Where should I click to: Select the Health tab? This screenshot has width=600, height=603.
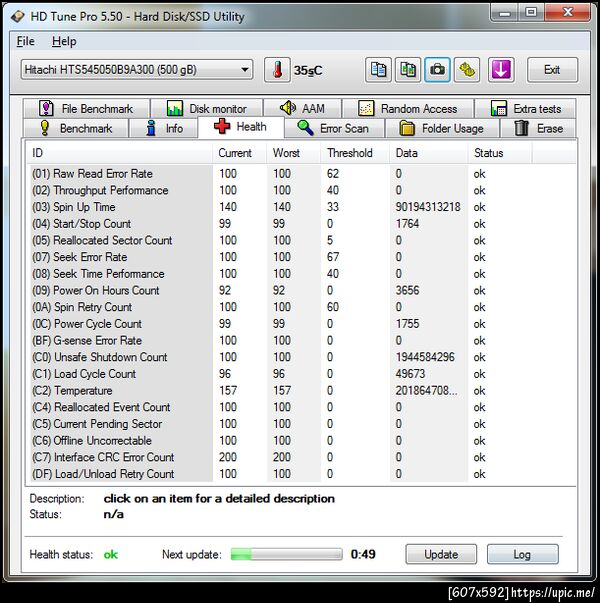click(241, 127)
